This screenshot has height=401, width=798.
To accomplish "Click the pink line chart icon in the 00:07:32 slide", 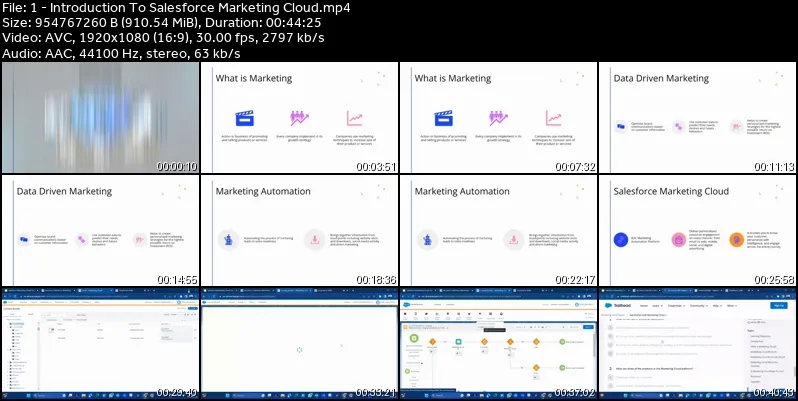I will [x=554, y=119].
